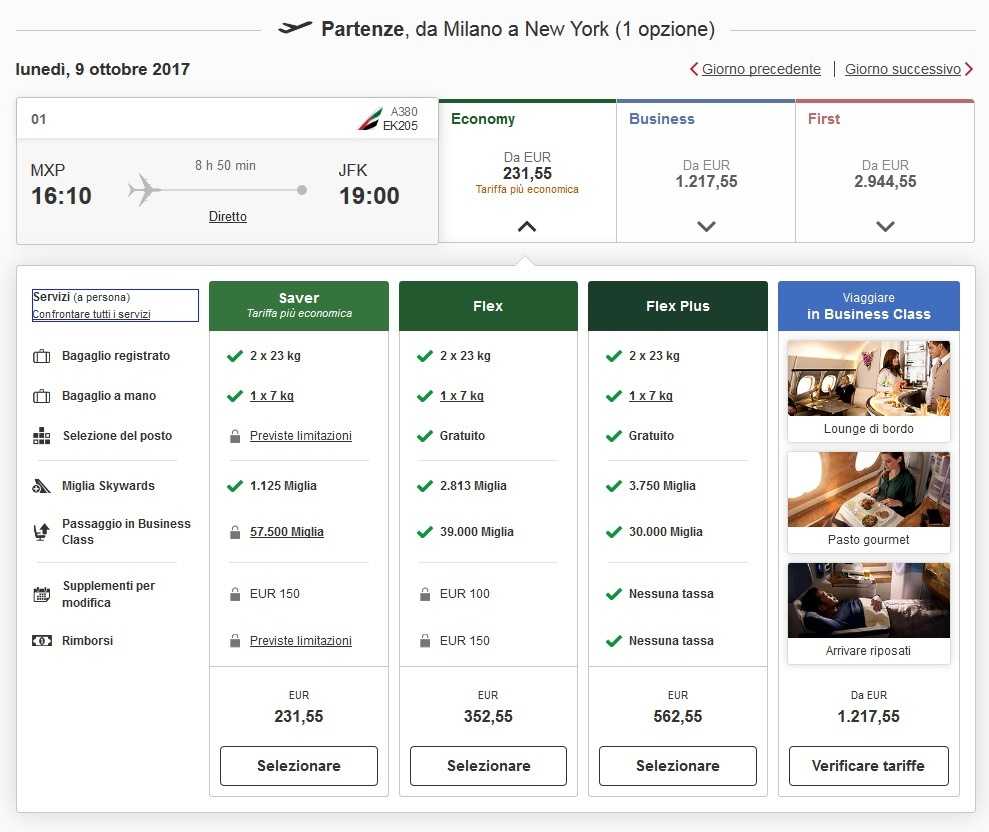
Task: Select the Economy fare tab
Action: pos(527,170)
